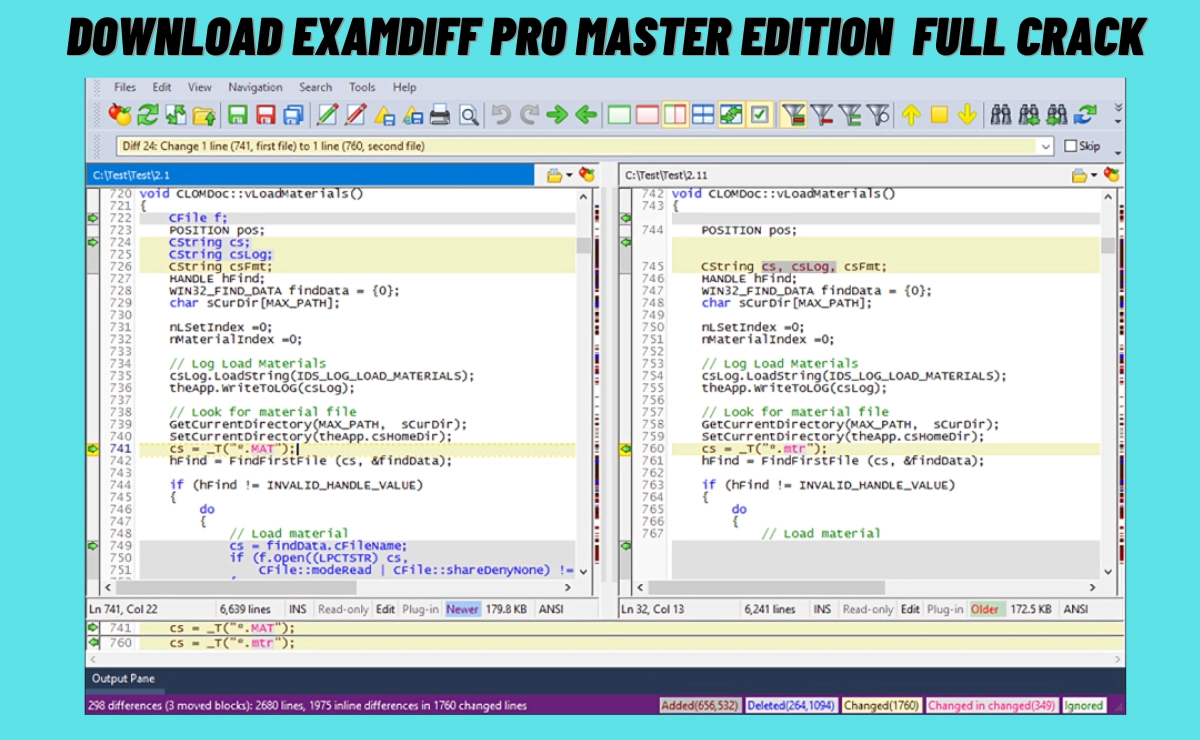Click the side-by-side panes view icon
The image size is (1200, 740).
tap(675, 115)
